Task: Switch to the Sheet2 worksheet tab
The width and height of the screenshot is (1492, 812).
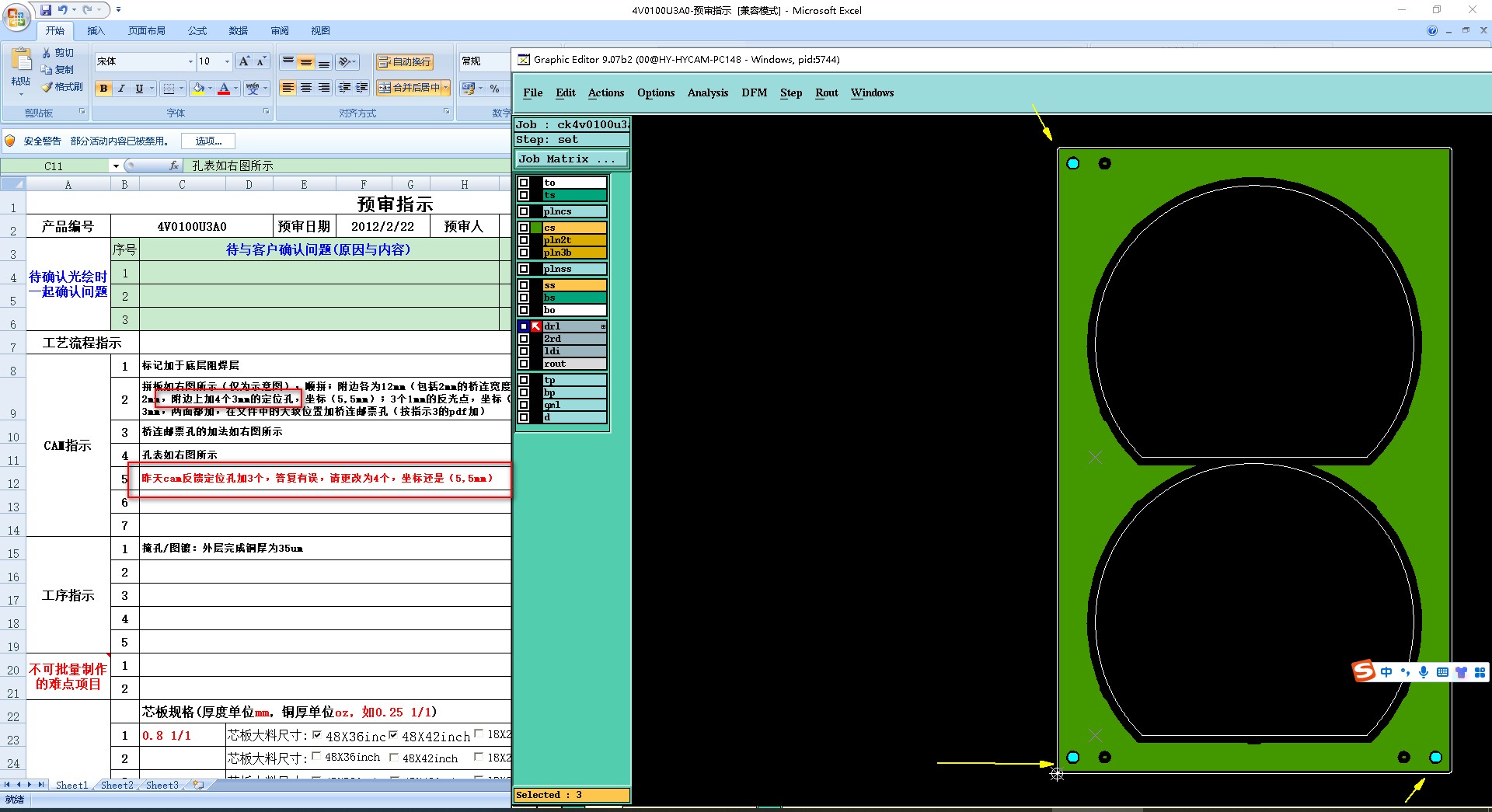Action: [117, 785]
